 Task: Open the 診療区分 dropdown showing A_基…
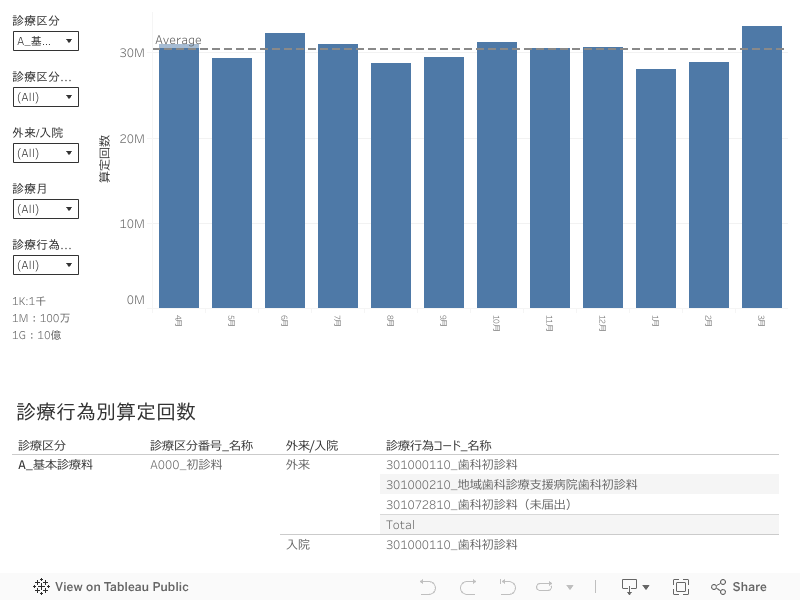[46, 41]
